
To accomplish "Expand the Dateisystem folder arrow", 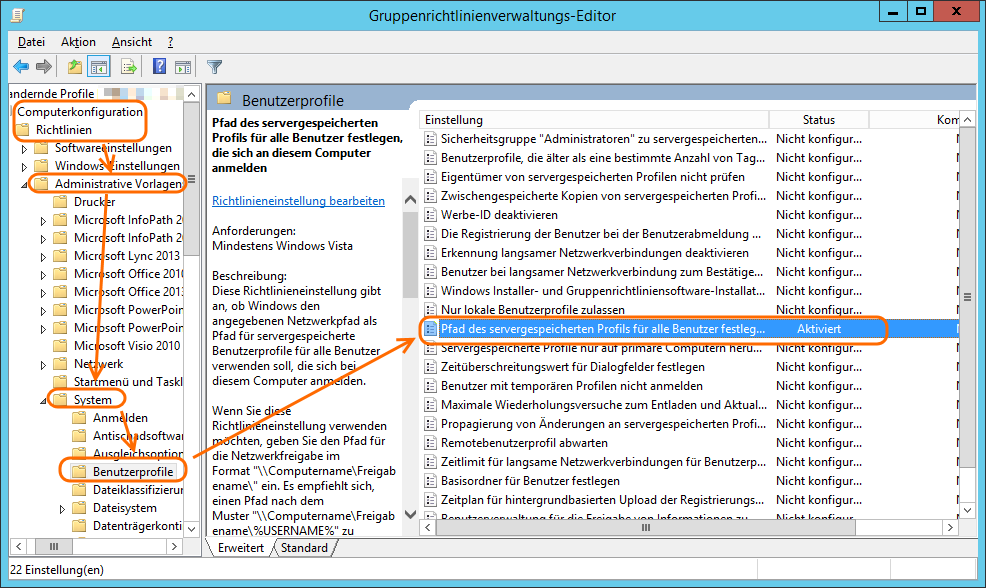I will (x=63, y=508).
